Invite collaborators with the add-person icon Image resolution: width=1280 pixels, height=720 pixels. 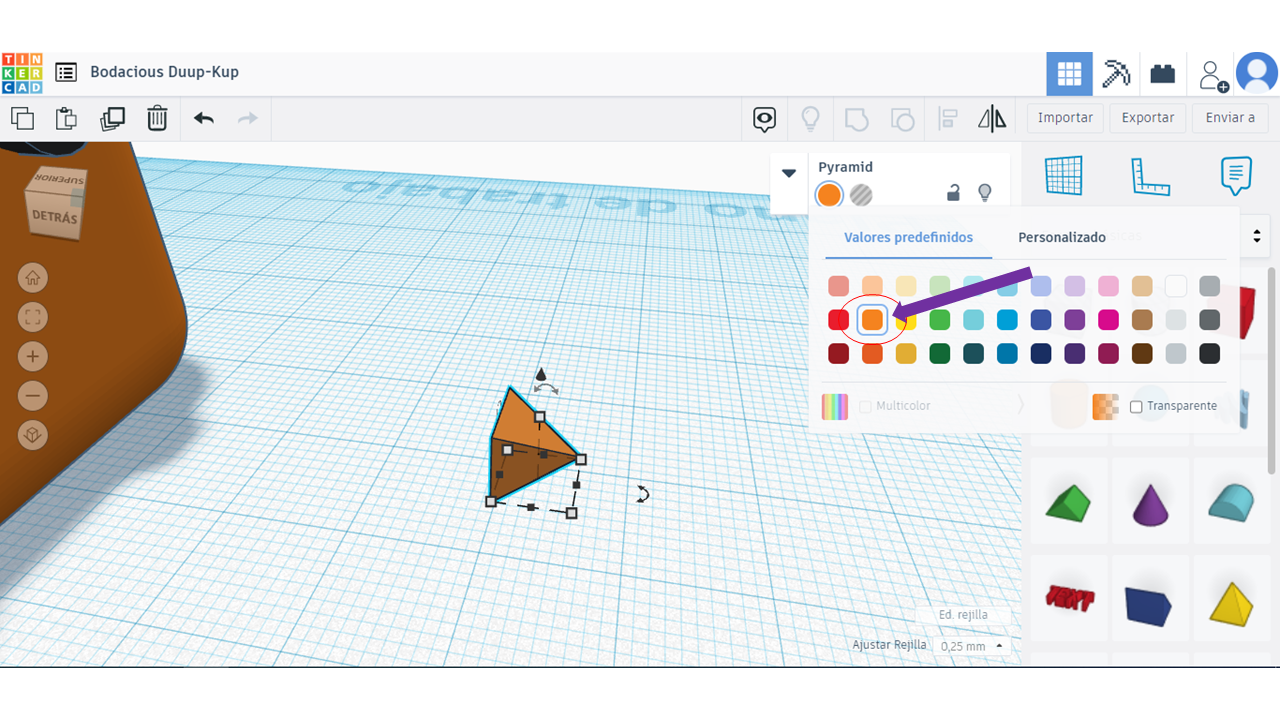coord(1213,74)
